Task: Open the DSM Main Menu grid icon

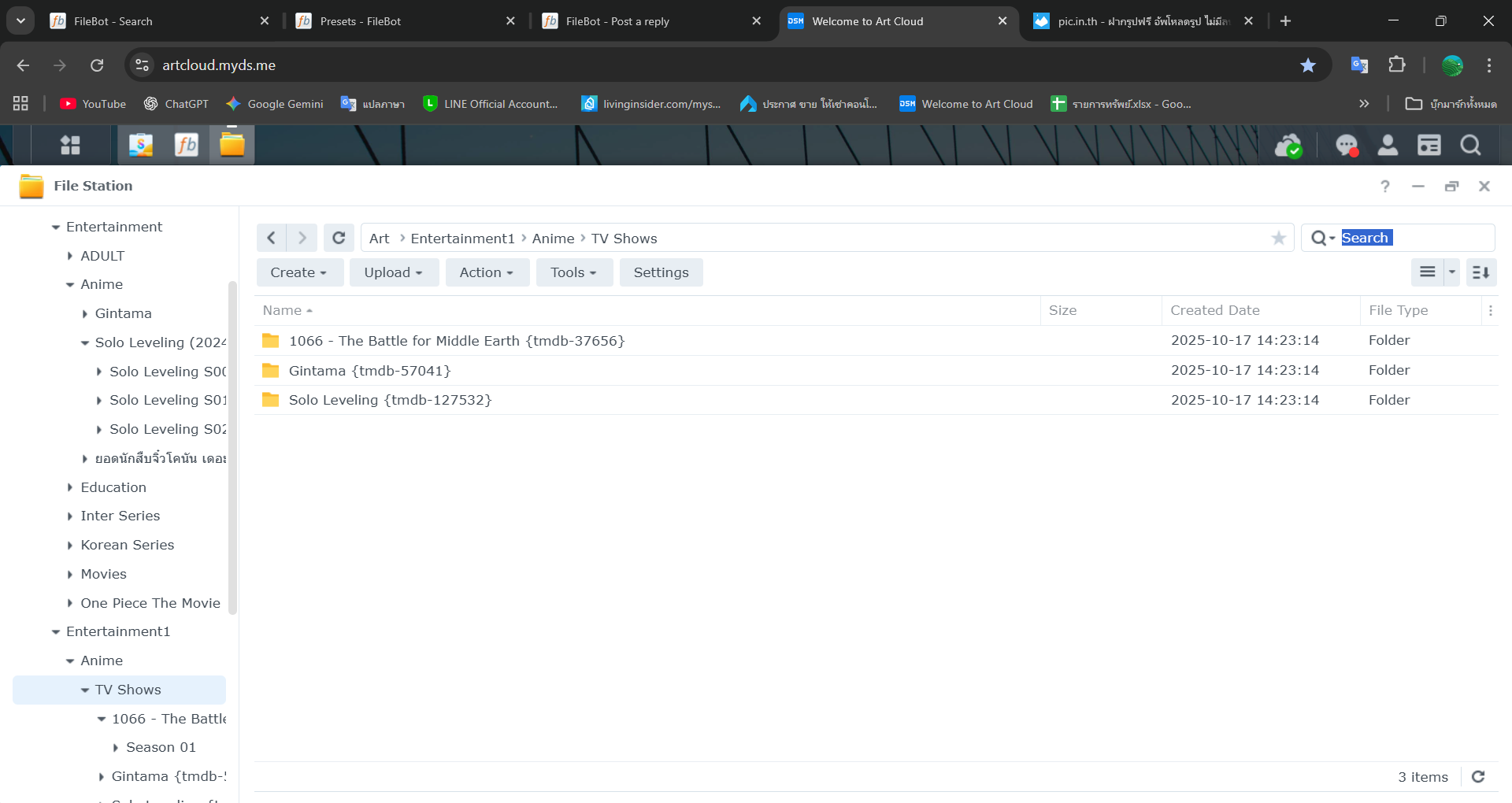Action: coord(70,145)
